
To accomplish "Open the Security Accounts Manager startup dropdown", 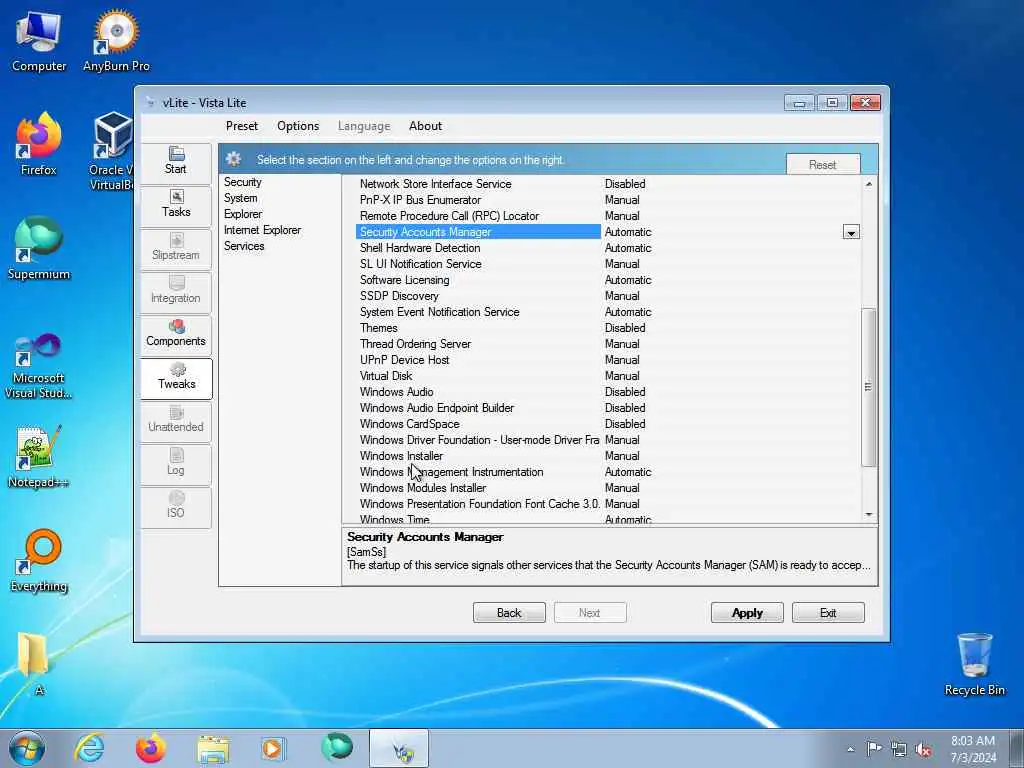I will tap(850, 232).
